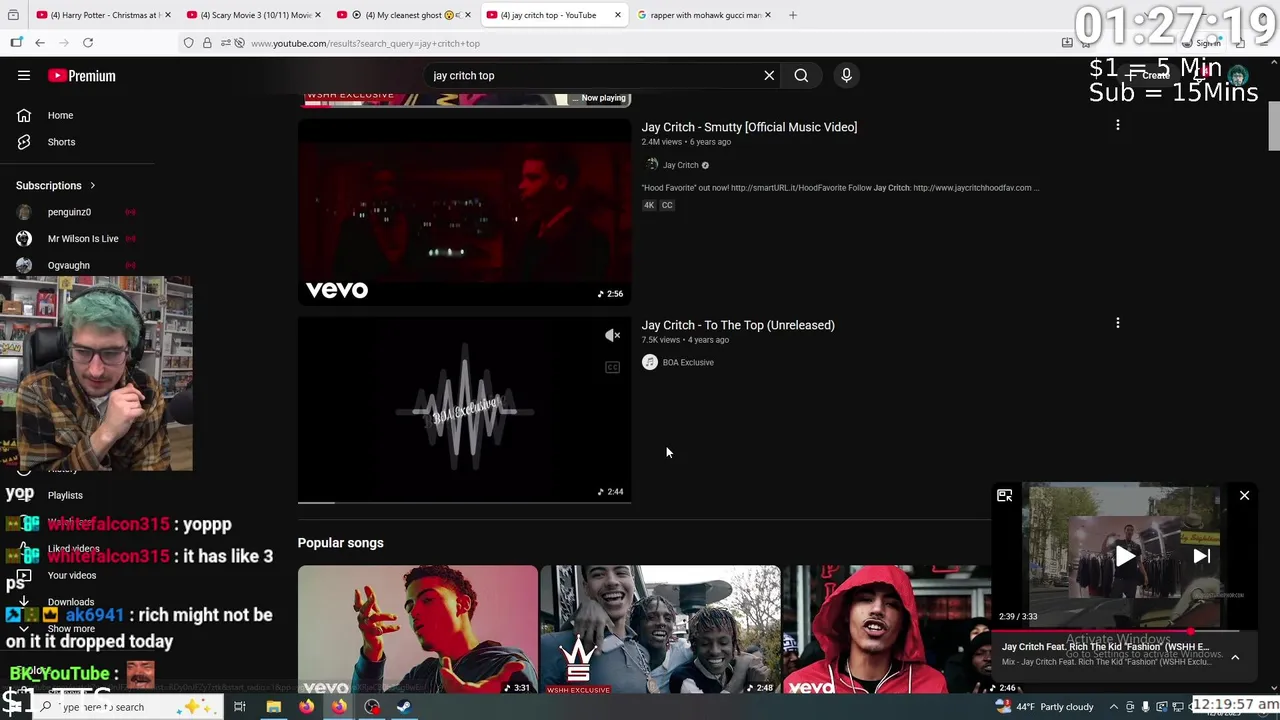1280x720 pixels.
Task: Visit the Jay Critch channel link
Action: [x=680, y=165]
